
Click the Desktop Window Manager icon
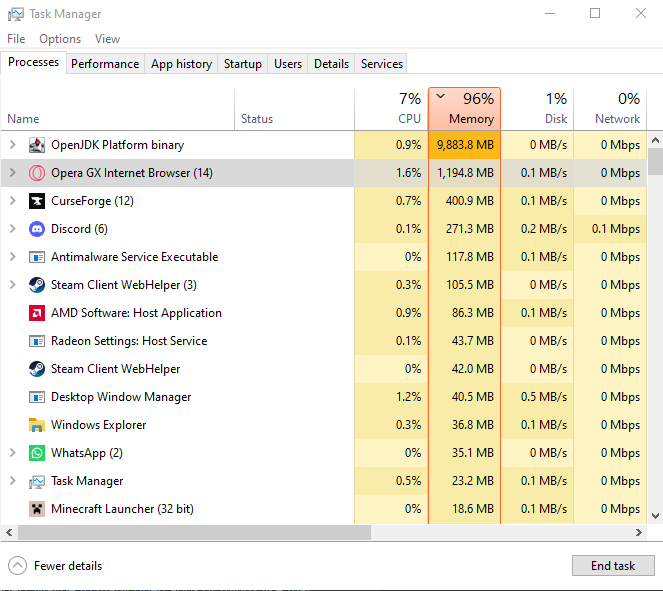point(37,397)
